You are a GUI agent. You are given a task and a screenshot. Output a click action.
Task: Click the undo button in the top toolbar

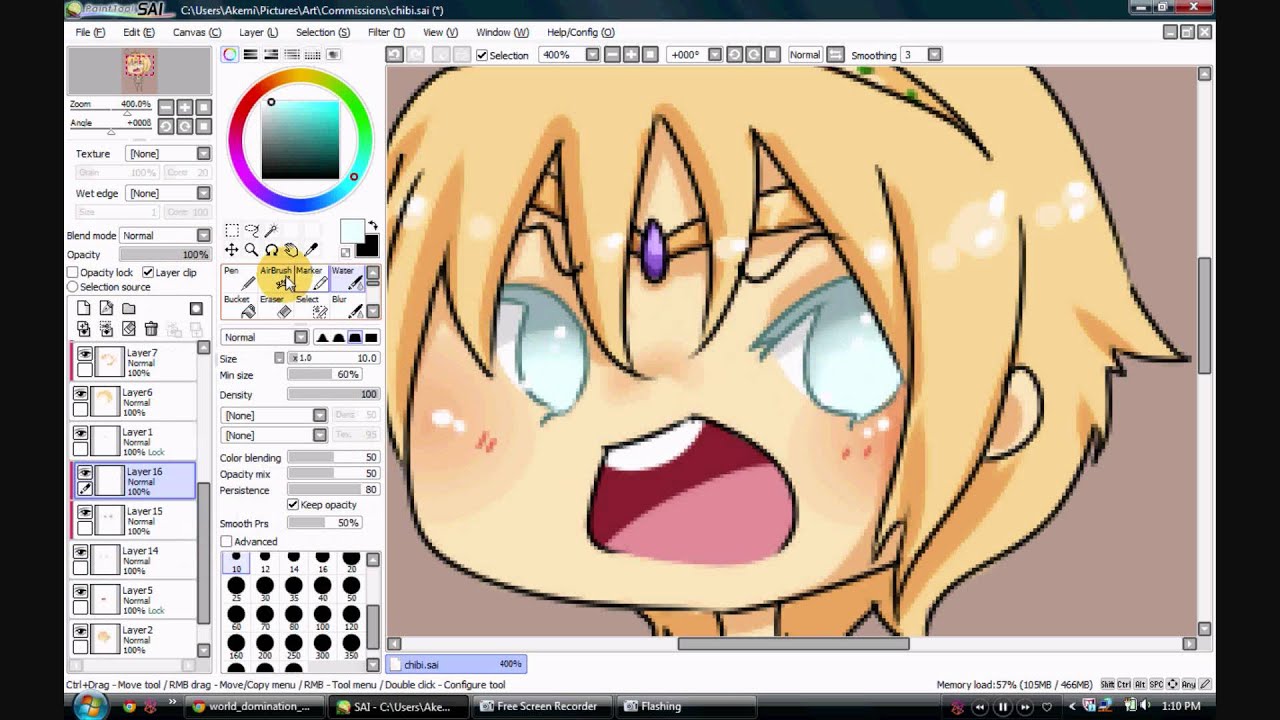(x=395, y=55)
